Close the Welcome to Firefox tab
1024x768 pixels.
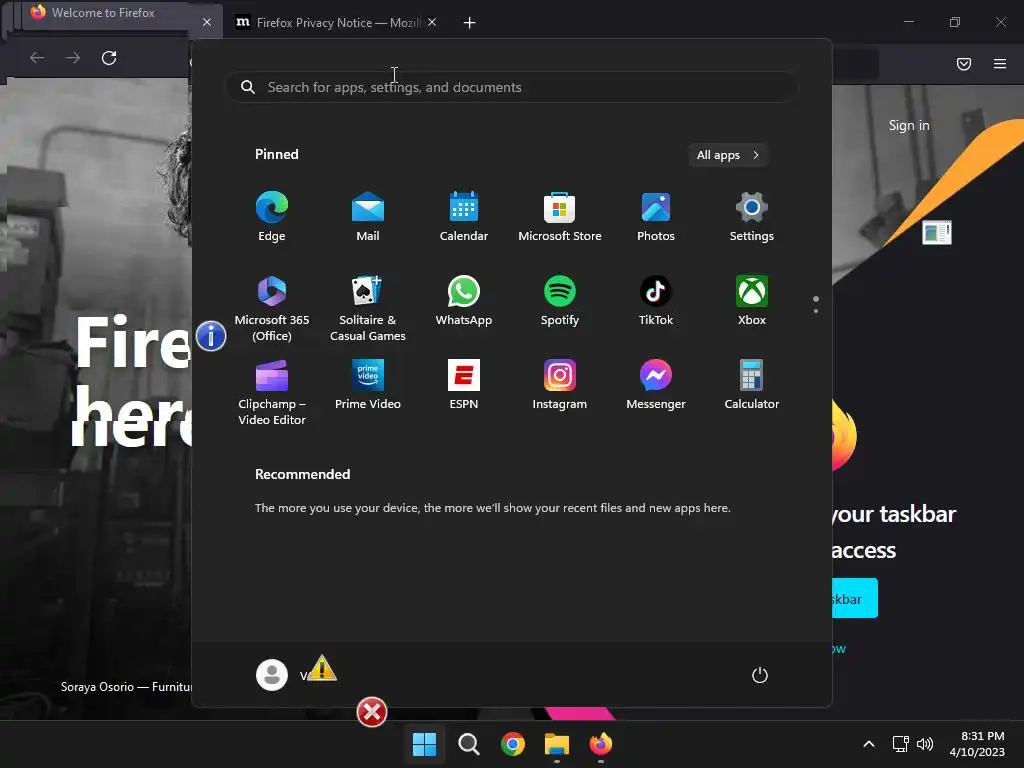click(x=206, y=22)
